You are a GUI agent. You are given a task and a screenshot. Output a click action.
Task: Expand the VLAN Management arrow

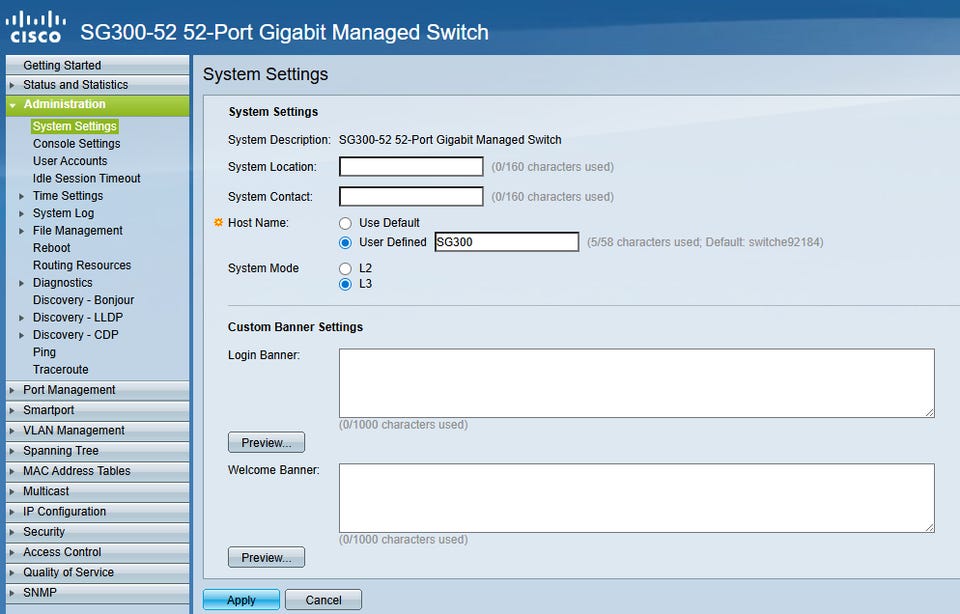click(12, 431)
